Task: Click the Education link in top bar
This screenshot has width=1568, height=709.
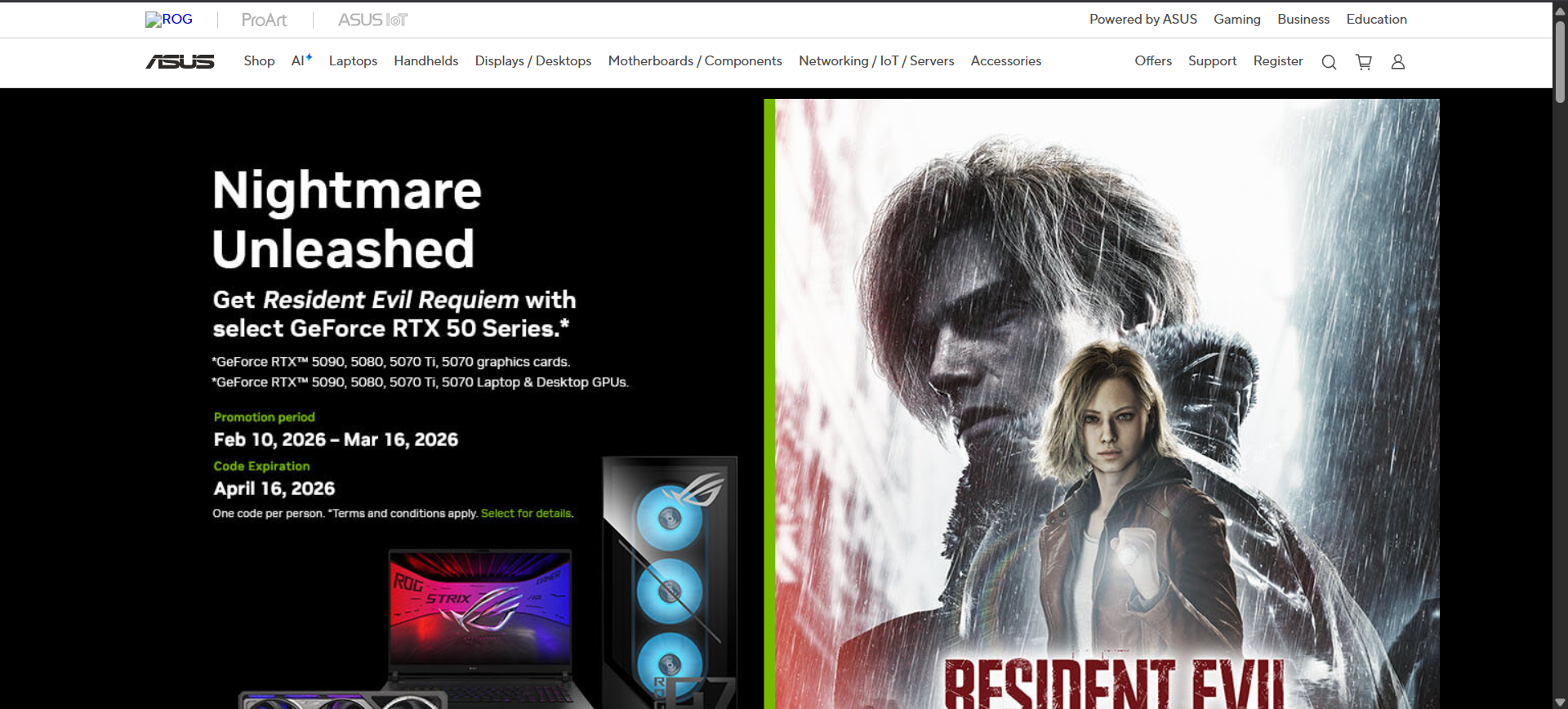Action: click(1377, 20)
